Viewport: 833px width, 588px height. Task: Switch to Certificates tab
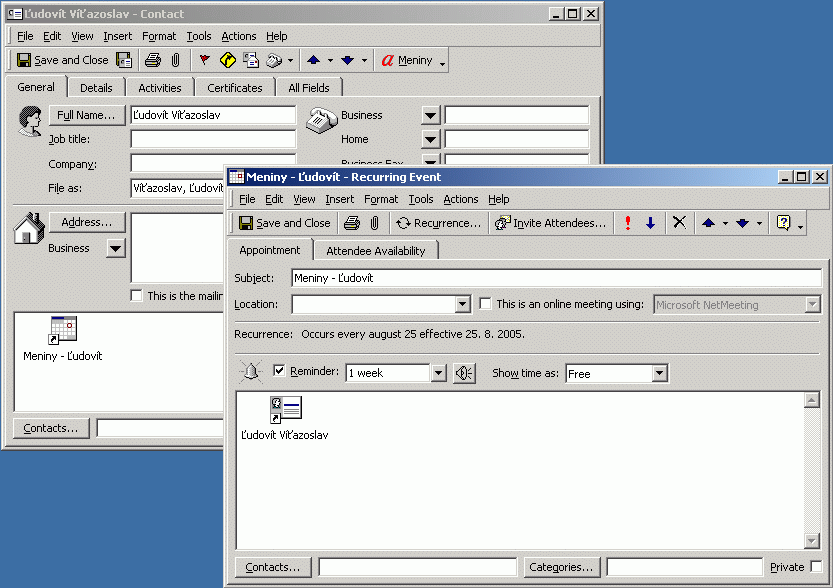click(235, 88)
